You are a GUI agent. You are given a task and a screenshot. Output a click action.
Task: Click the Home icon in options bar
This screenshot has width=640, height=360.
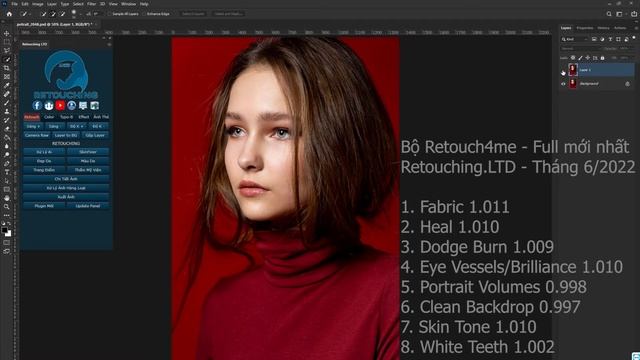9,14
